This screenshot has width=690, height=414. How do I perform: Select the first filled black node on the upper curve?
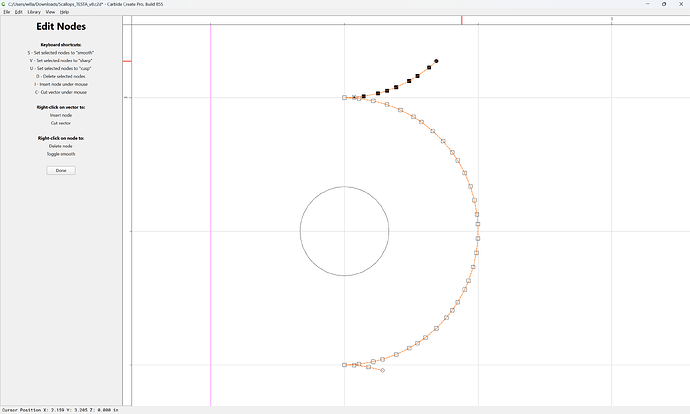(363, 96)
